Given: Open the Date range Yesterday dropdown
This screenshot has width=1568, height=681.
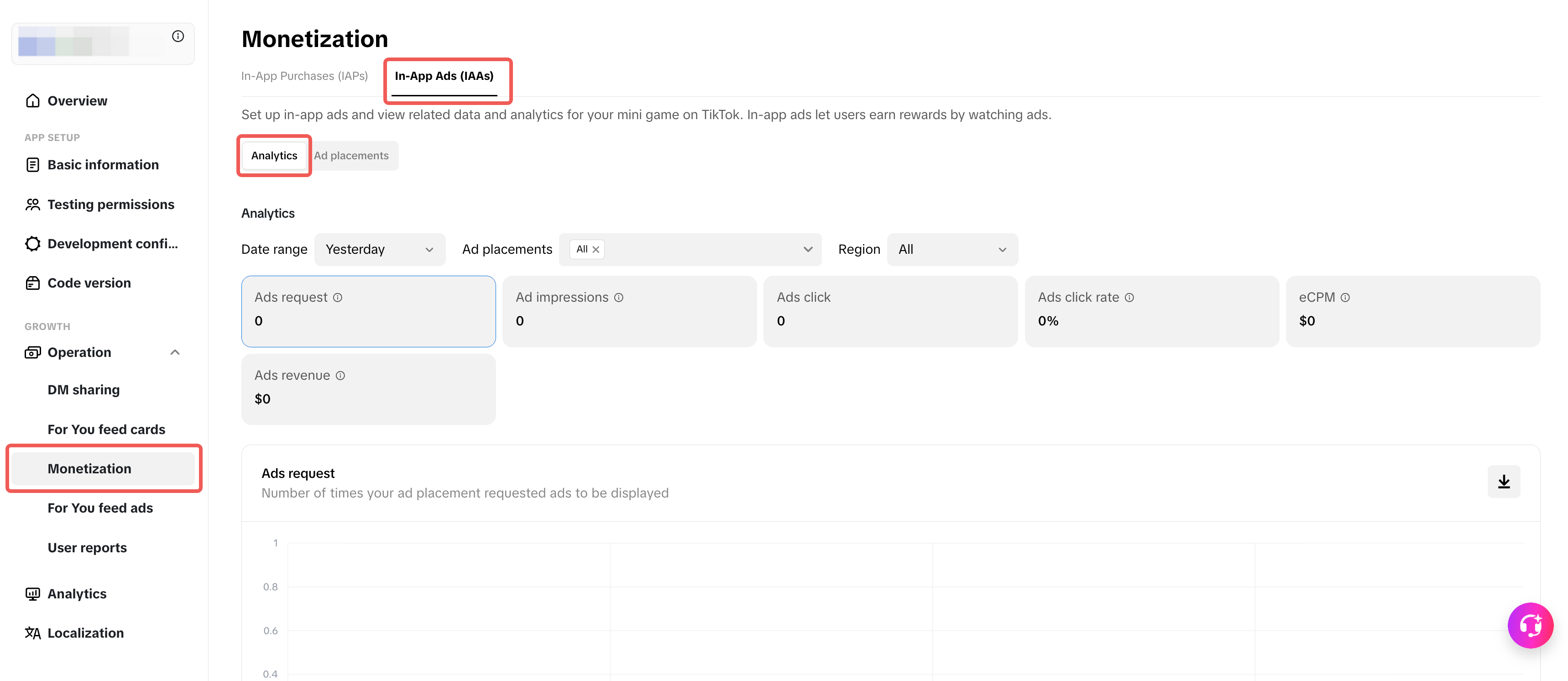Looking at the screenshot, I should click(x=379, y=250).
